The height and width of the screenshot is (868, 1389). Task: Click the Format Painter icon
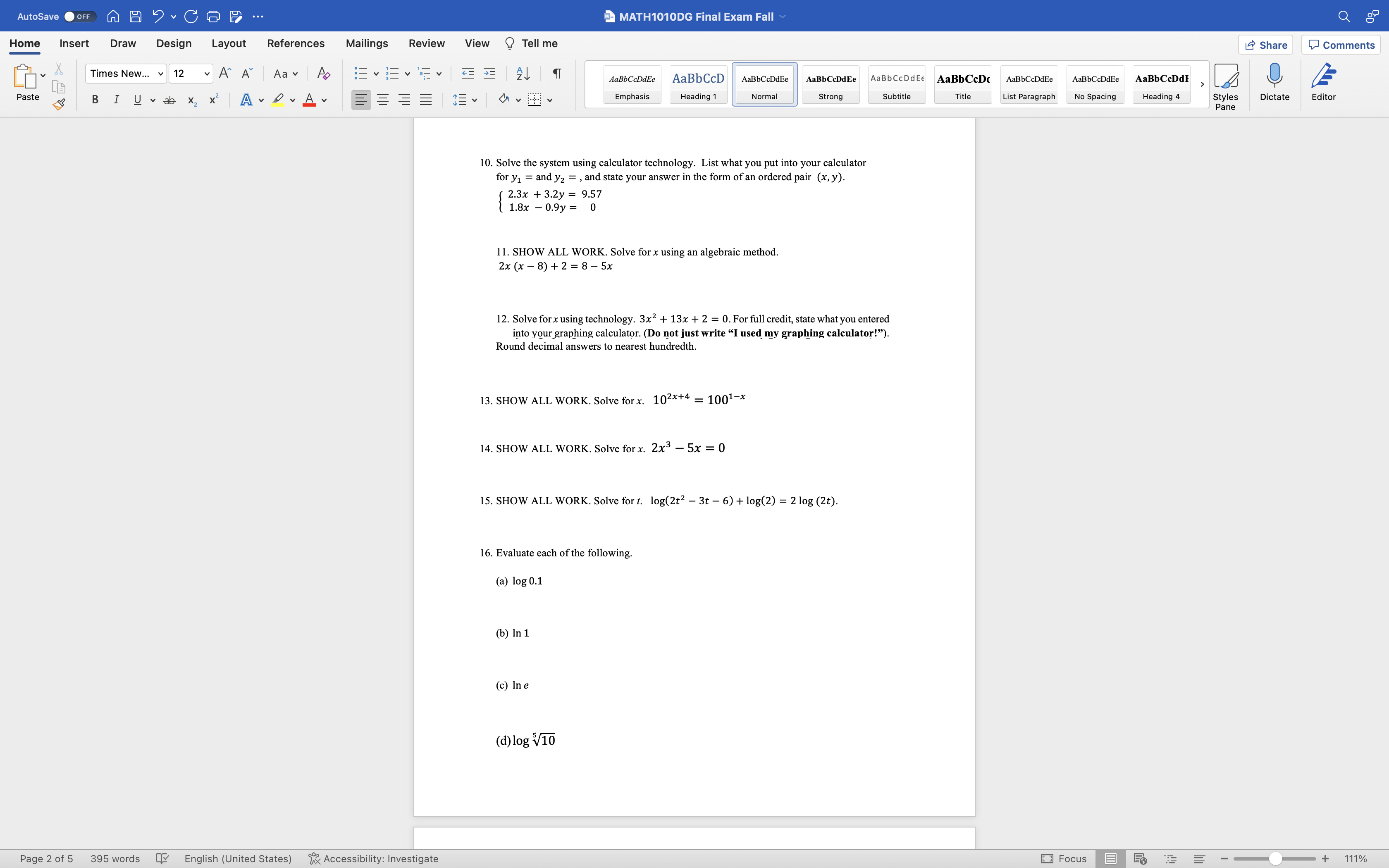click(x=59, y=104)
